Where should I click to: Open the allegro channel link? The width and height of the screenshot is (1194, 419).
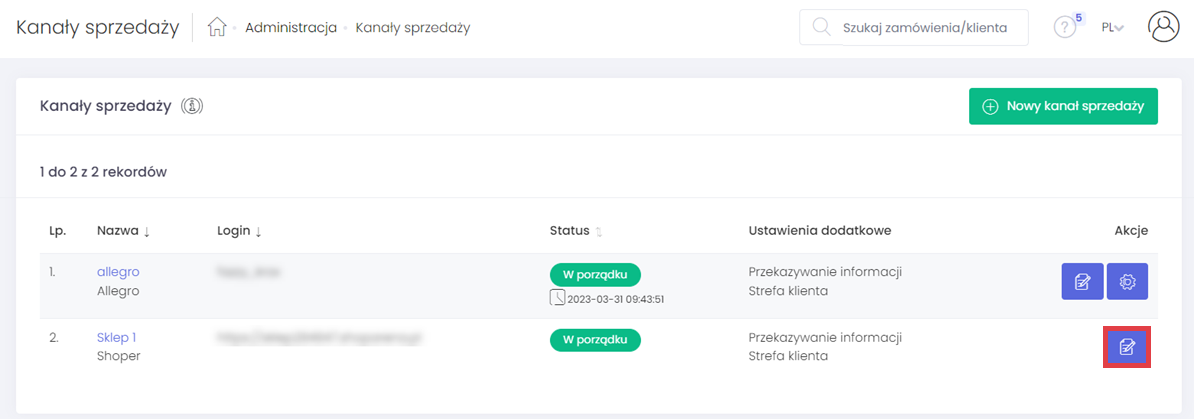[x=118, y=271]
